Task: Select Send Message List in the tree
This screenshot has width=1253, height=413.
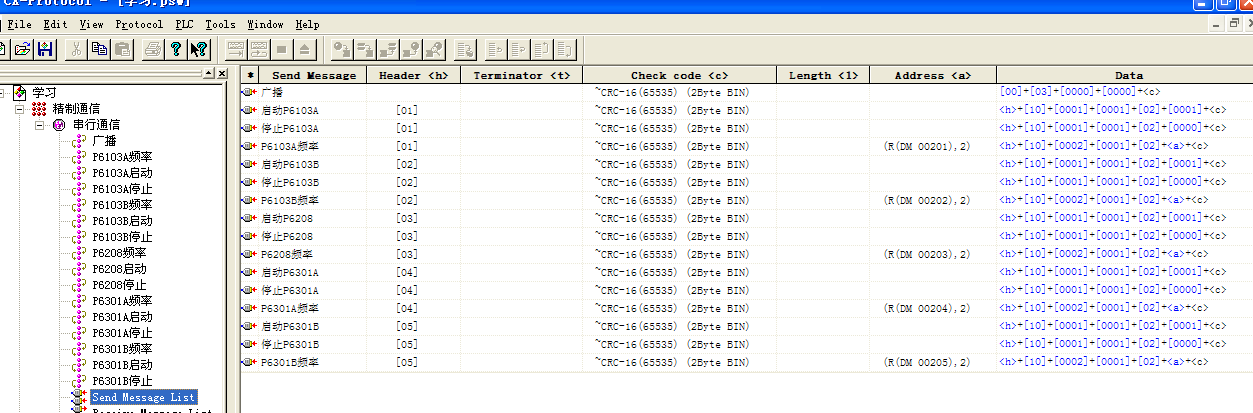Action: coord(143,397)
